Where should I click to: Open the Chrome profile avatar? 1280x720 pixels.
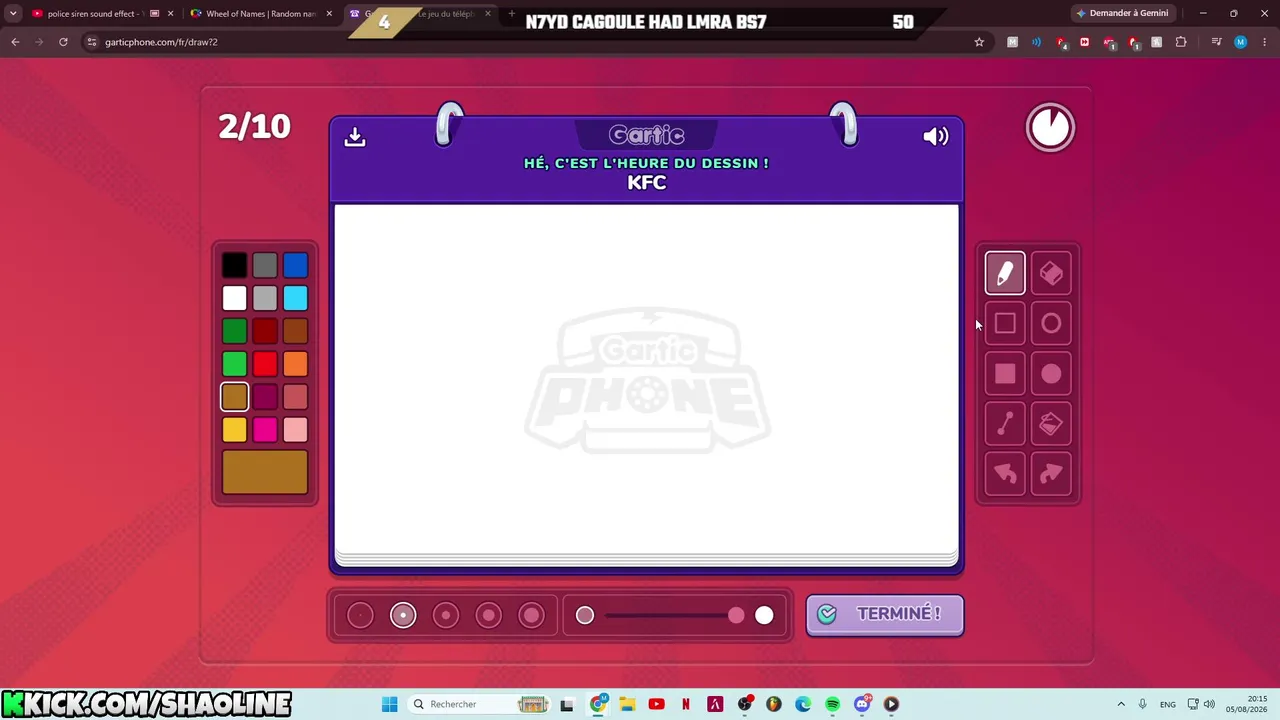click(1240, 42)
